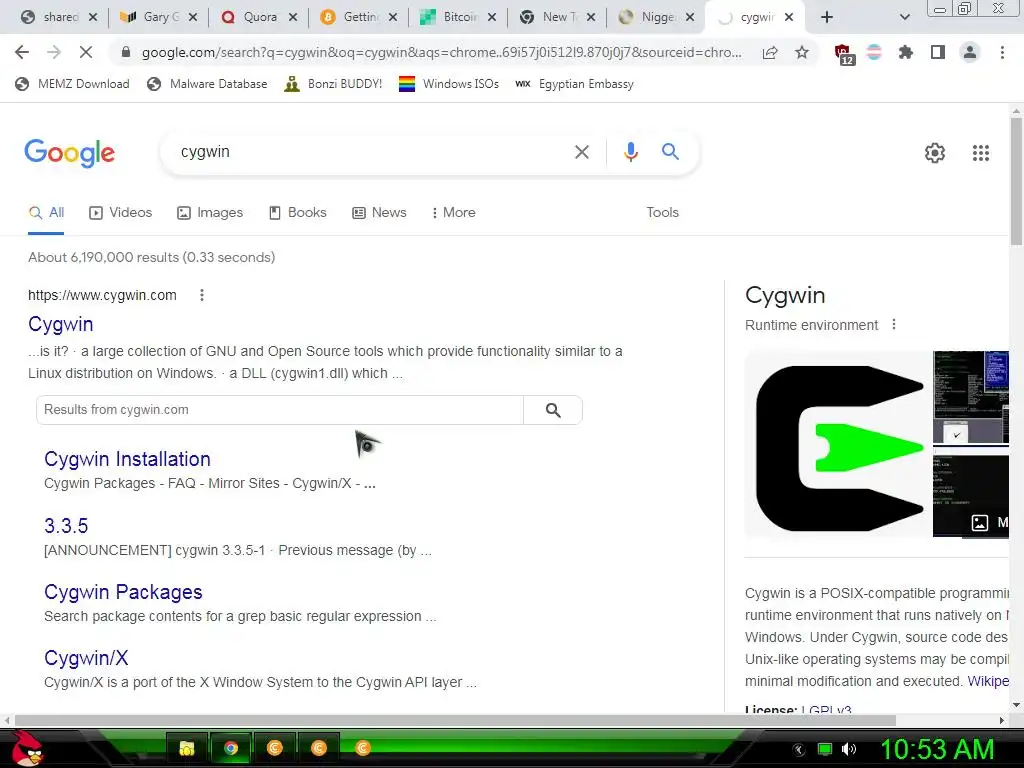1024x768 pixels.
Task: Click the vertical page scrollbar thumb
Action: [x=1016, y=181]
